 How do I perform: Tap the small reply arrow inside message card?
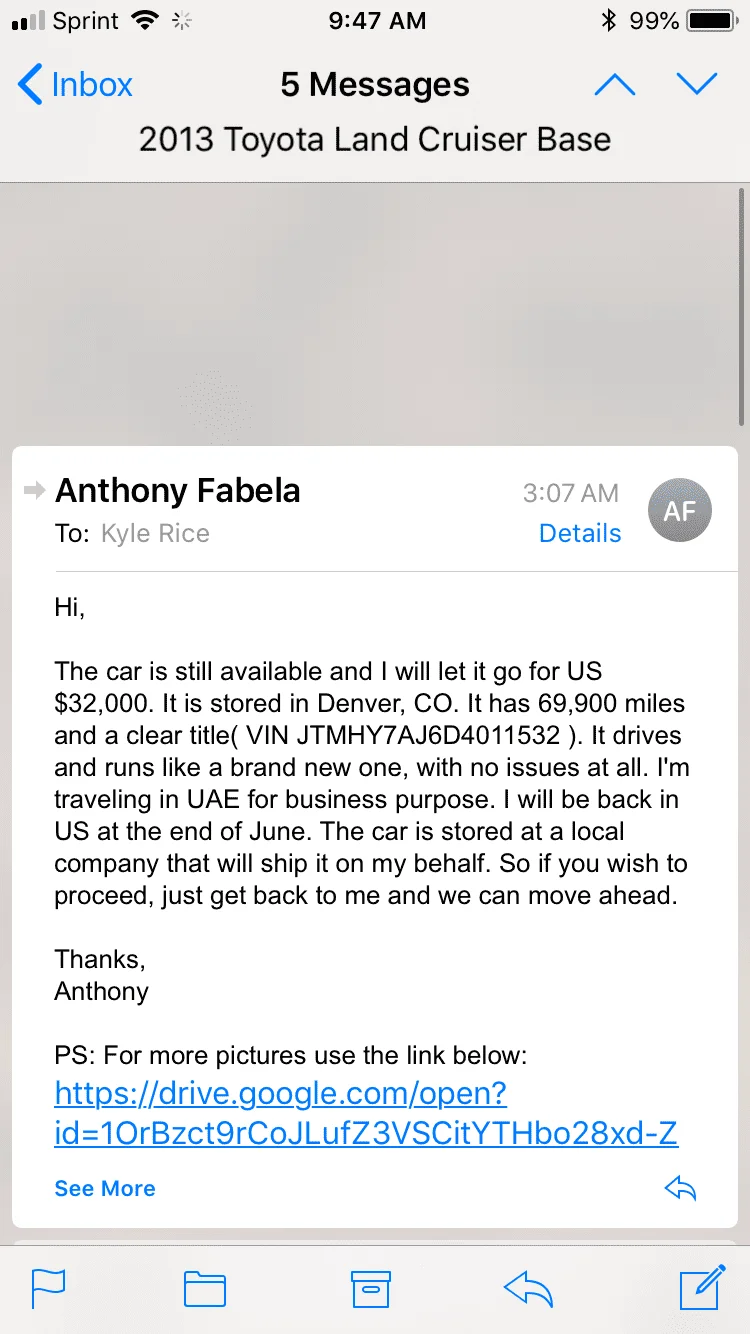click(680, 1188)
